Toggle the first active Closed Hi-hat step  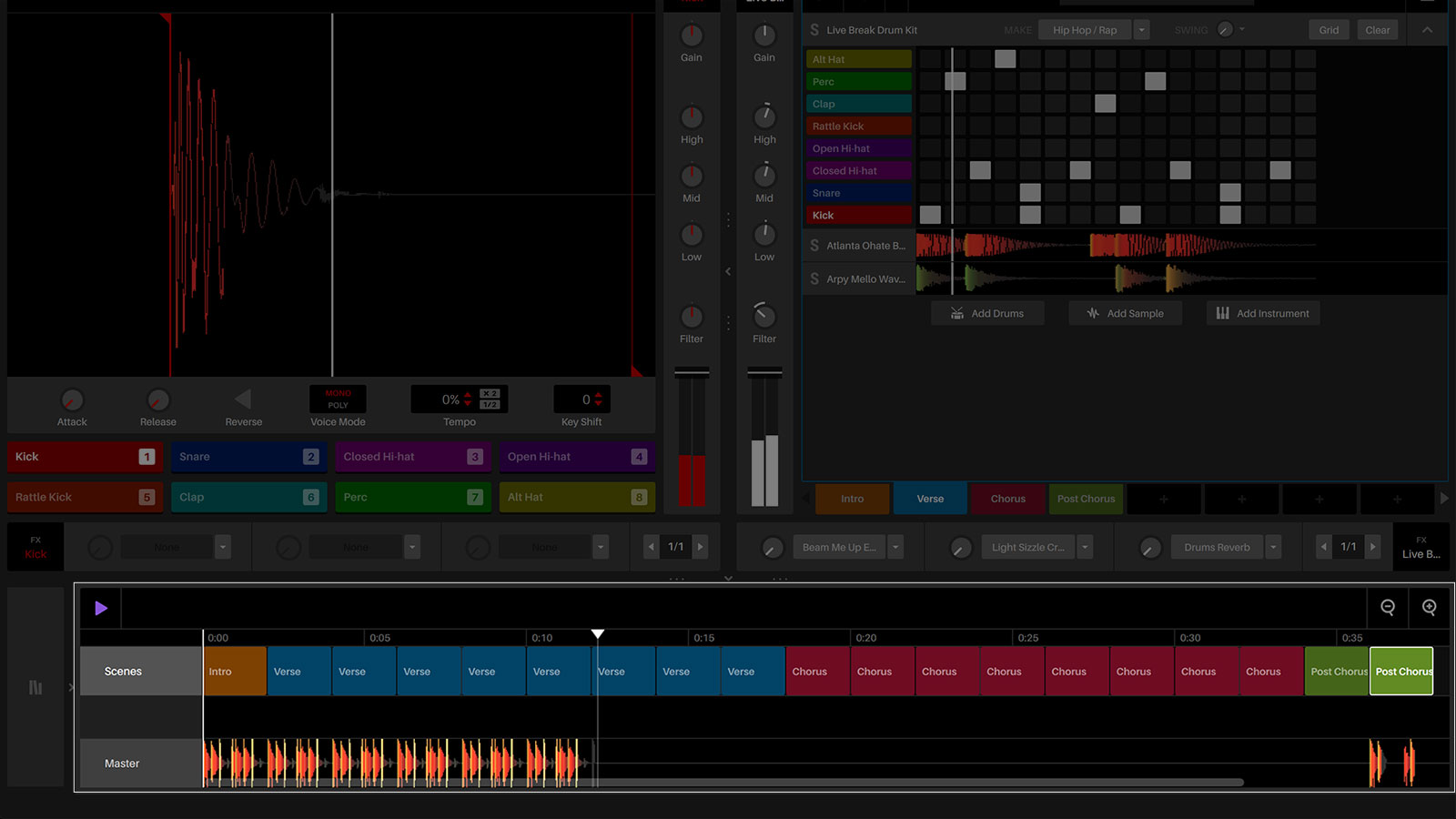coord(980,170)
